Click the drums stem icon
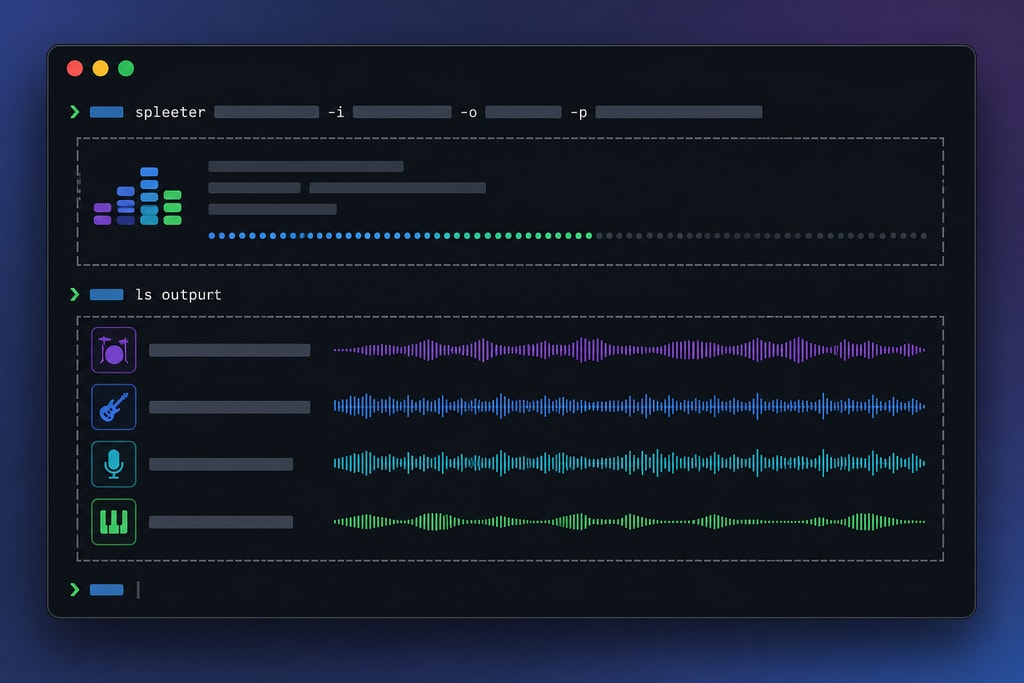This screenshot has width=1024, height=683. [114, 350]
